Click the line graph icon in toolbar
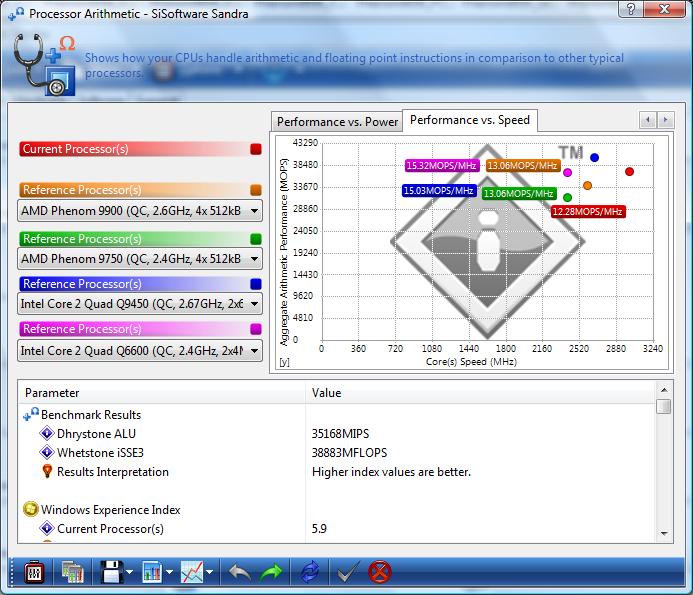Viewport: 693px width, 595px height. (193, 573)
